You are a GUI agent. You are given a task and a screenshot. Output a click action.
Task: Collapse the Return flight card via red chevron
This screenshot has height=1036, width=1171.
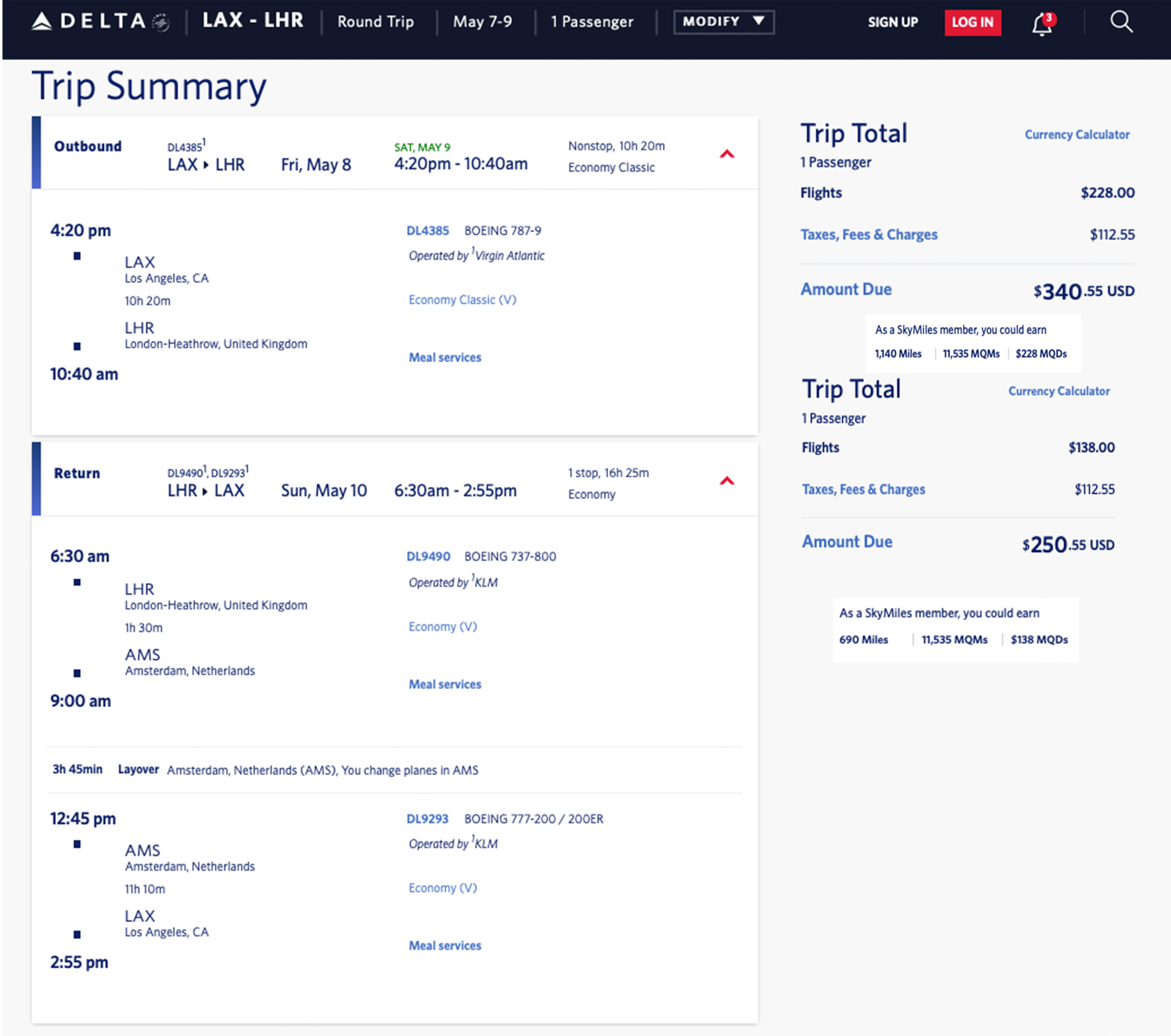pyautogui.click(x=726, y=481)
